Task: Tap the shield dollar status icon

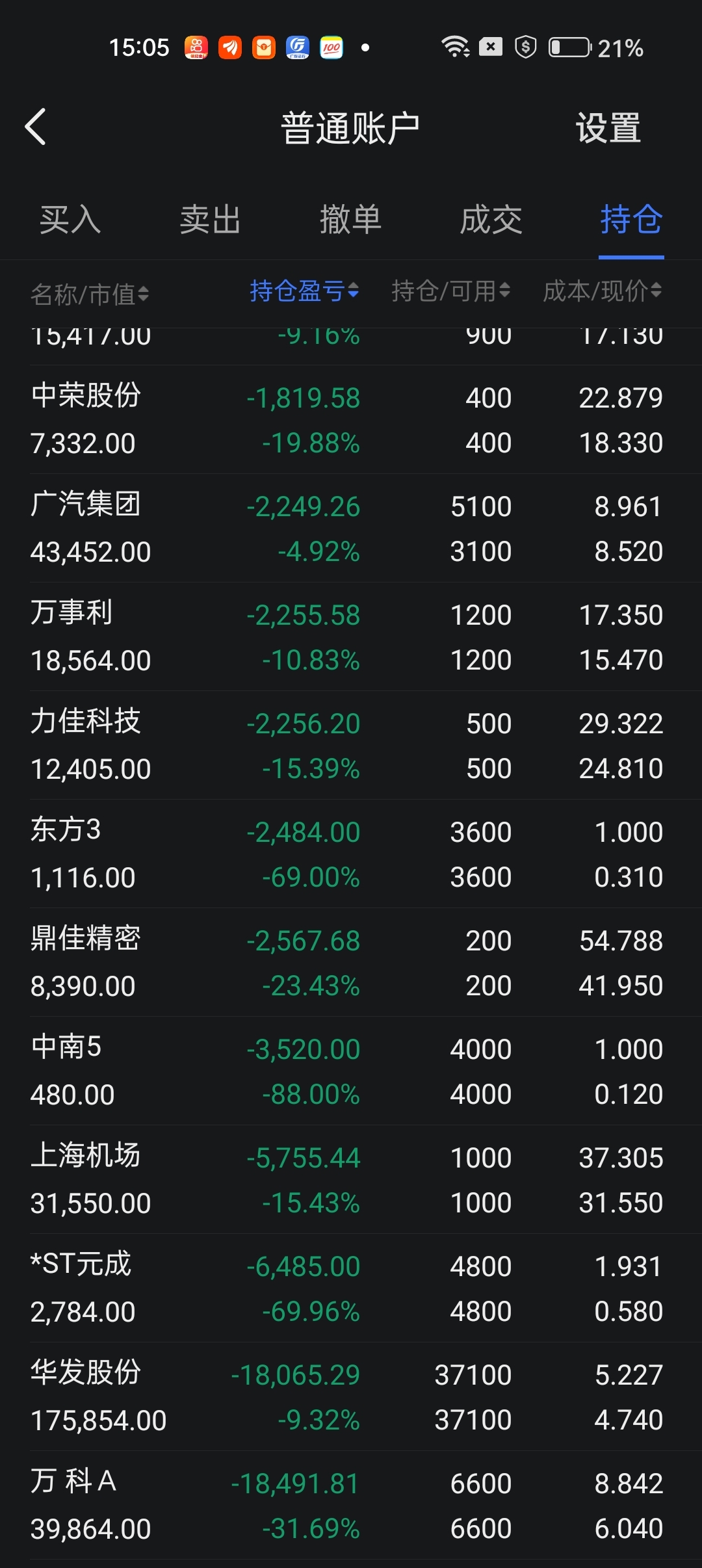Action: (x=525, y=47)
